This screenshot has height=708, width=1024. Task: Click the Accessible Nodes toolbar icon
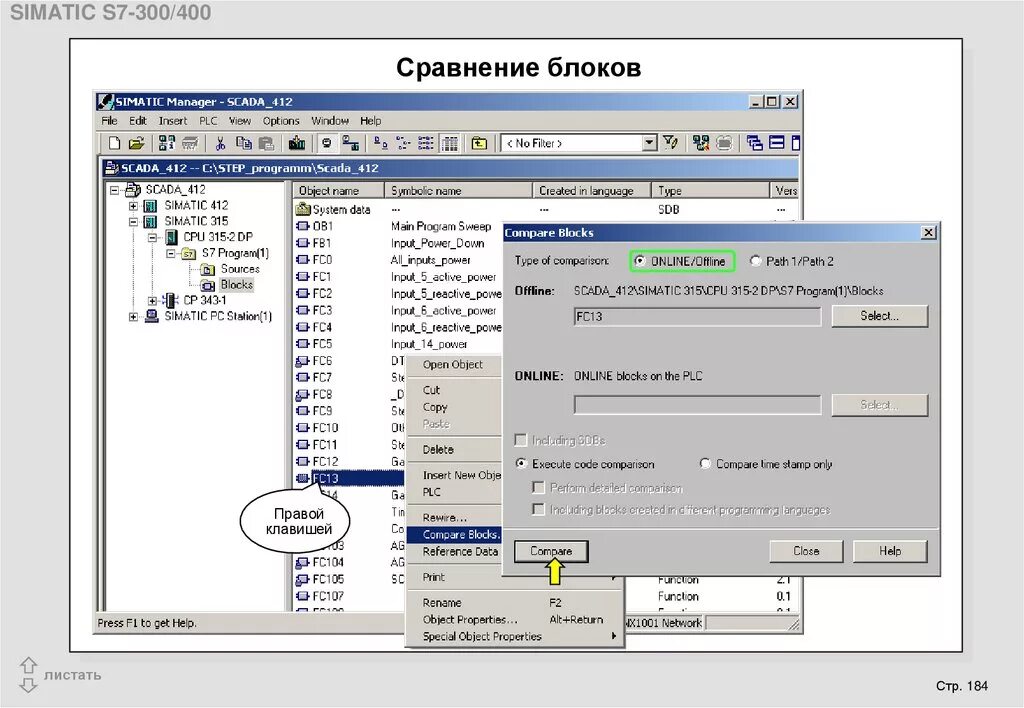(x=167, y=143)
